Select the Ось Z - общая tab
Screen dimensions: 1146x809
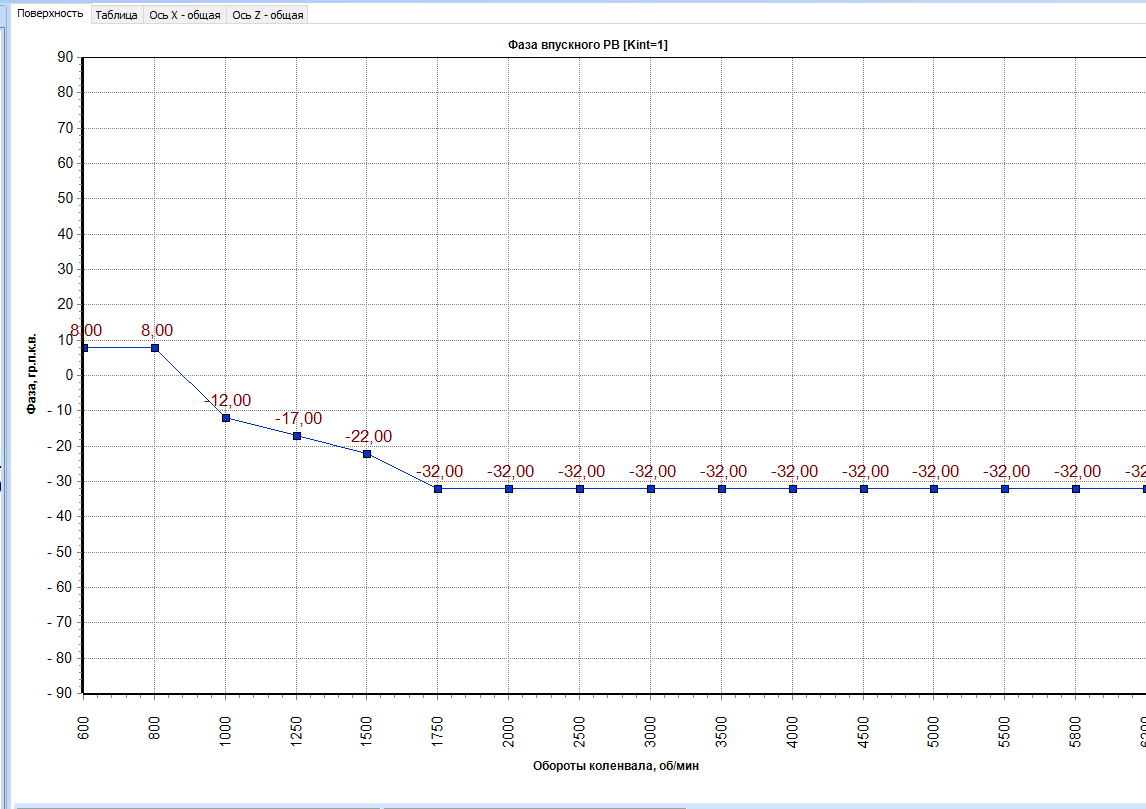tap(267, 15)
